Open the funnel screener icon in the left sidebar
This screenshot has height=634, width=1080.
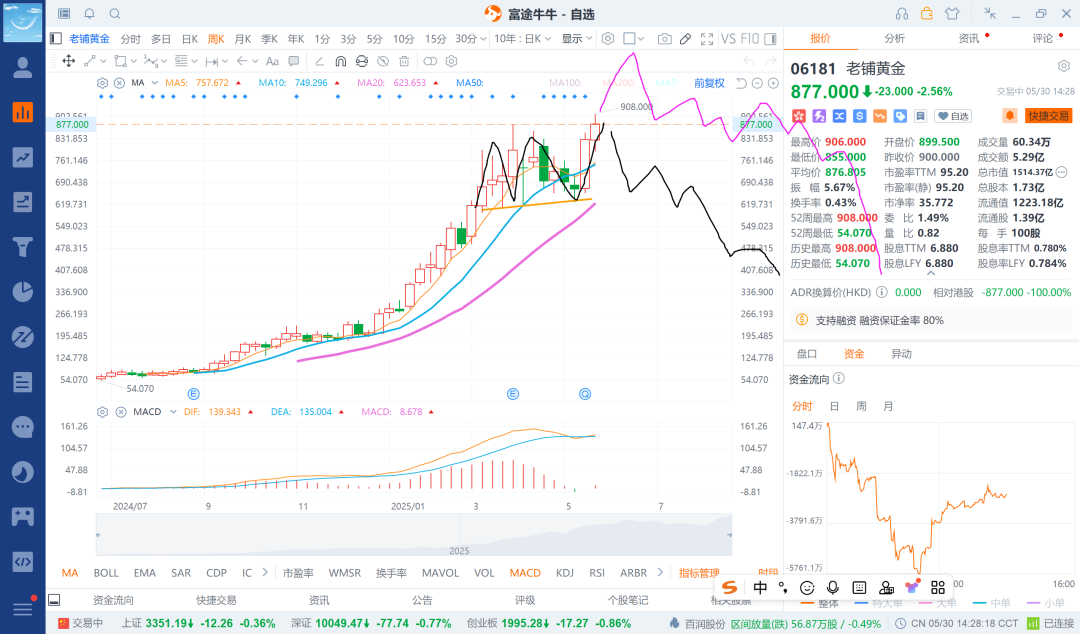tap(23, 247)
